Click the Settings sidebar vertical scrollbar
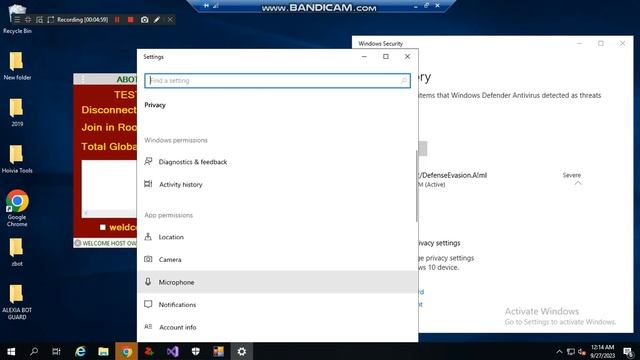This screenshot has height=360, width=640. click(x=417, y=186)
